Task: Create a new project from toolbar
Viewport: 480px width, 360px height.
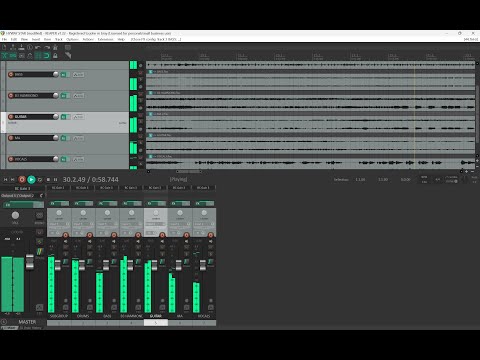Action: click(x=4, y=48)
